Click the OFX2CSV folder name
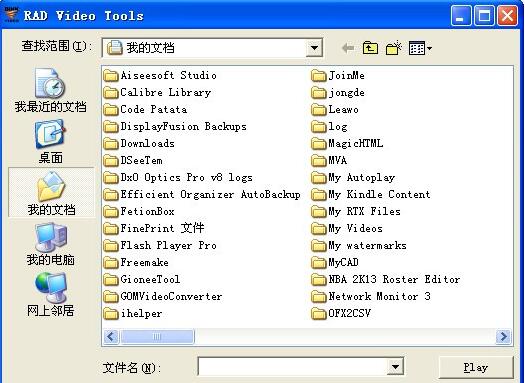The height and width of the screenshot is (383, 525). [350, 314]
